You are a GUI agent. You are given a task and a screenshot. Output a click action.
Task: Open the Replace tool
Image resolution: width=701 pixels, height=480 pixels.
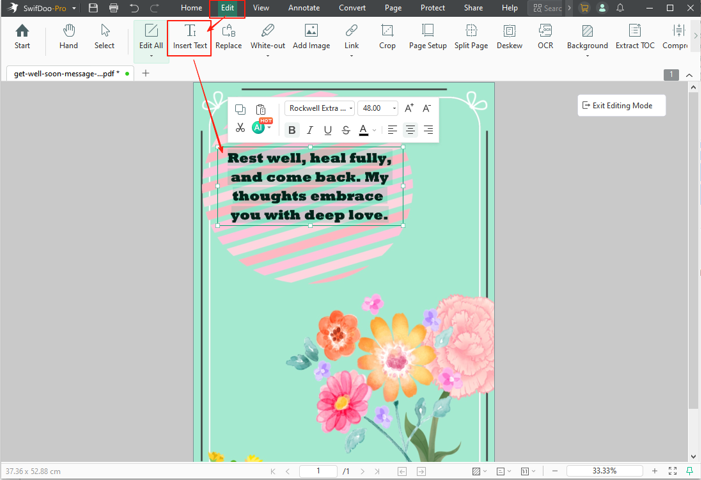point(228,37)
